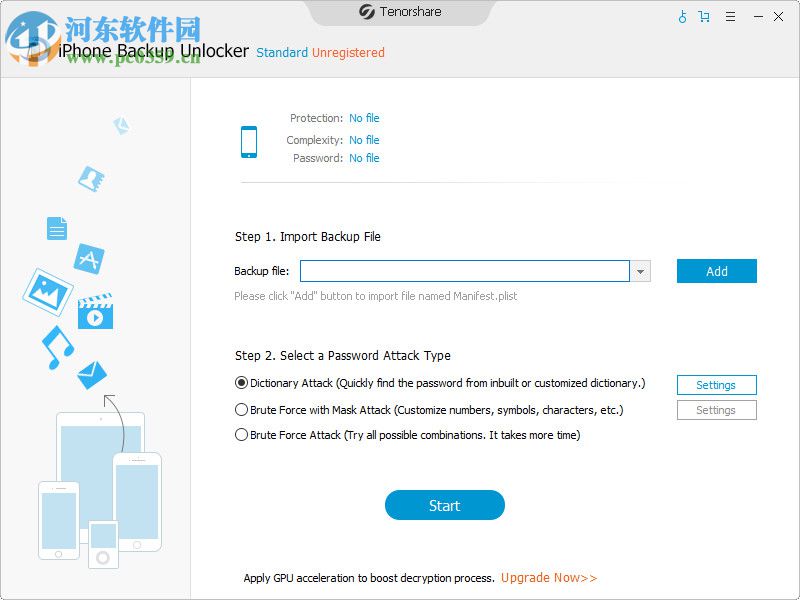Select Brute Force with Mask Attack

(x=241, y=409)
